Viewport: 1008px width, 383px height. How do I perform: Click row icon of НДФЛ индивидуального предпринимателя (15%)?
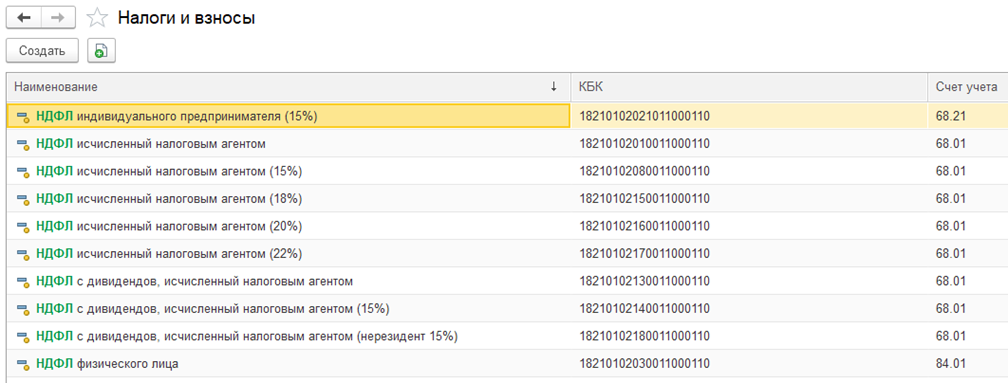23,117
